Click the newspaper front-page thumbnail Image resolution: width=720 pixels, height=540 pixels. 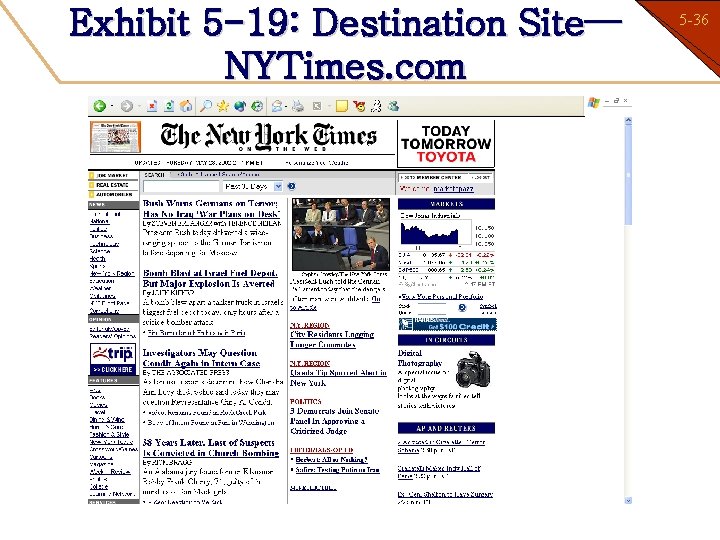click(115, 137)
